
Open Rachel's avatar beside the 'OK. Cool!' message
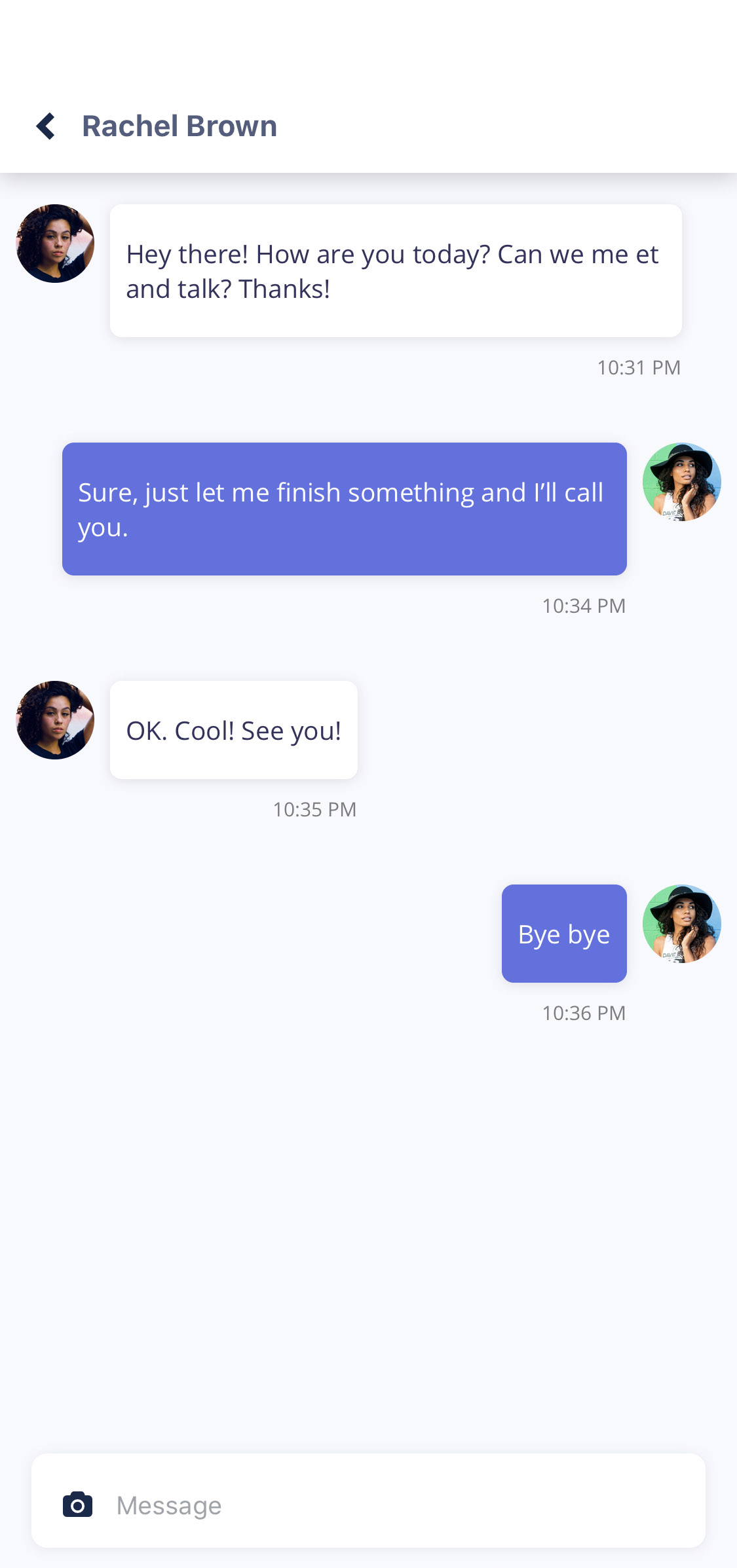pyautogui.click(x=55, y=720)
